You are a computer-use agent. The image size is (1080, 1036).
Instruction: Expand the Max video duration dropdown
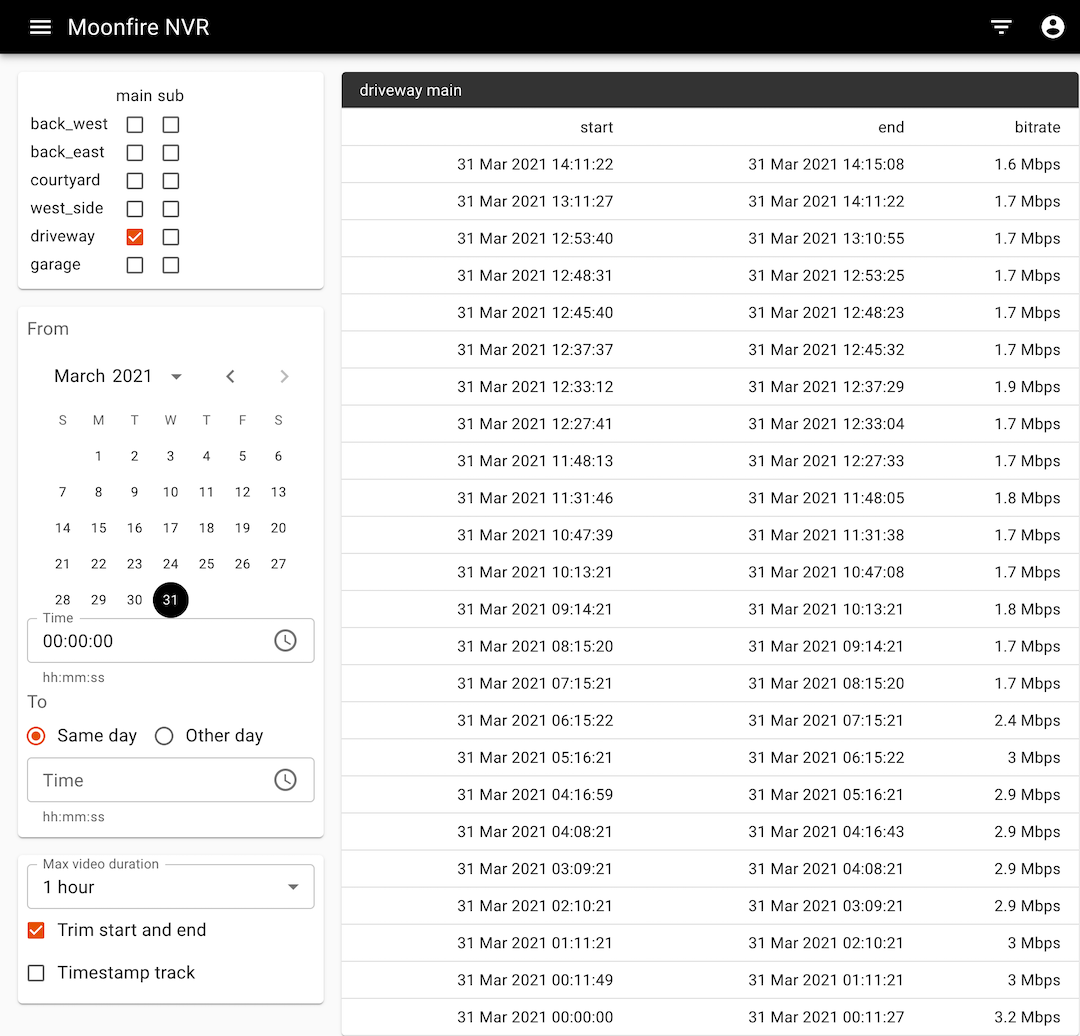293,886
